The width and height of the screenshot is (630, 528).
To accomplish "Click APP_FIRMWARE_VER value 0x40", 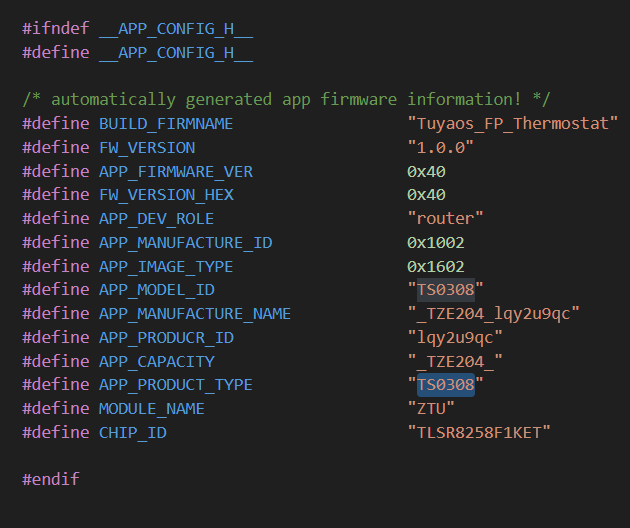I will pyautogui.click(x=426, y=172).
